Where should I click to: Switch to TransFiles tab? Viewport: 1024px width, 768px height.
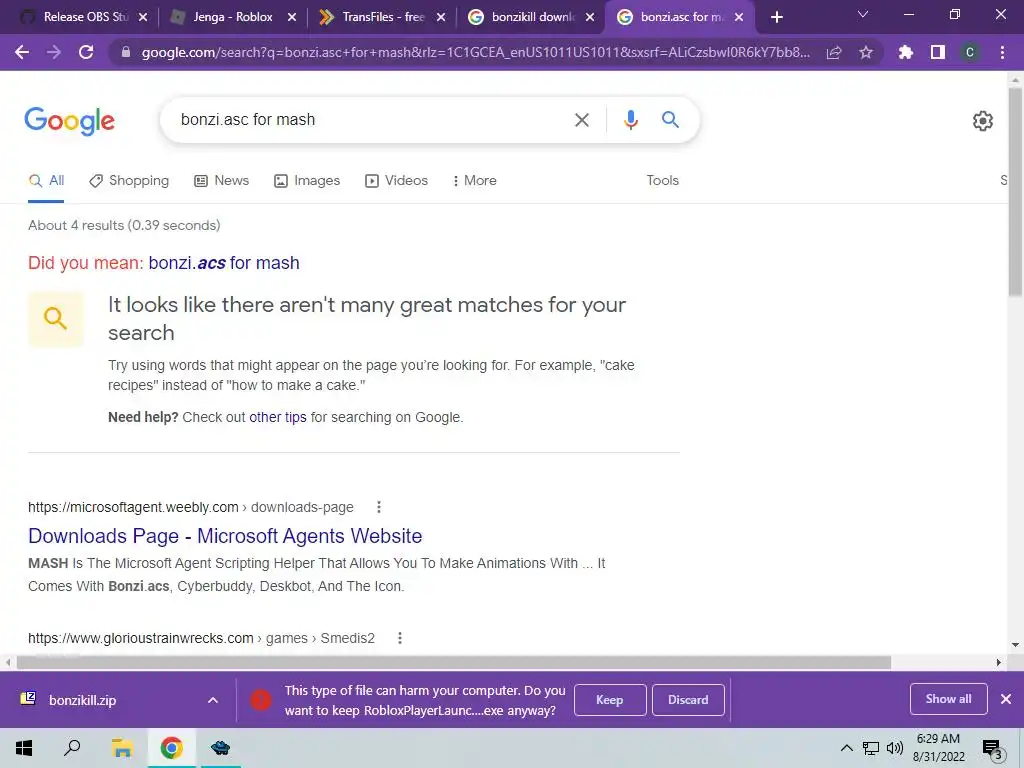click(x=382, y=17)
